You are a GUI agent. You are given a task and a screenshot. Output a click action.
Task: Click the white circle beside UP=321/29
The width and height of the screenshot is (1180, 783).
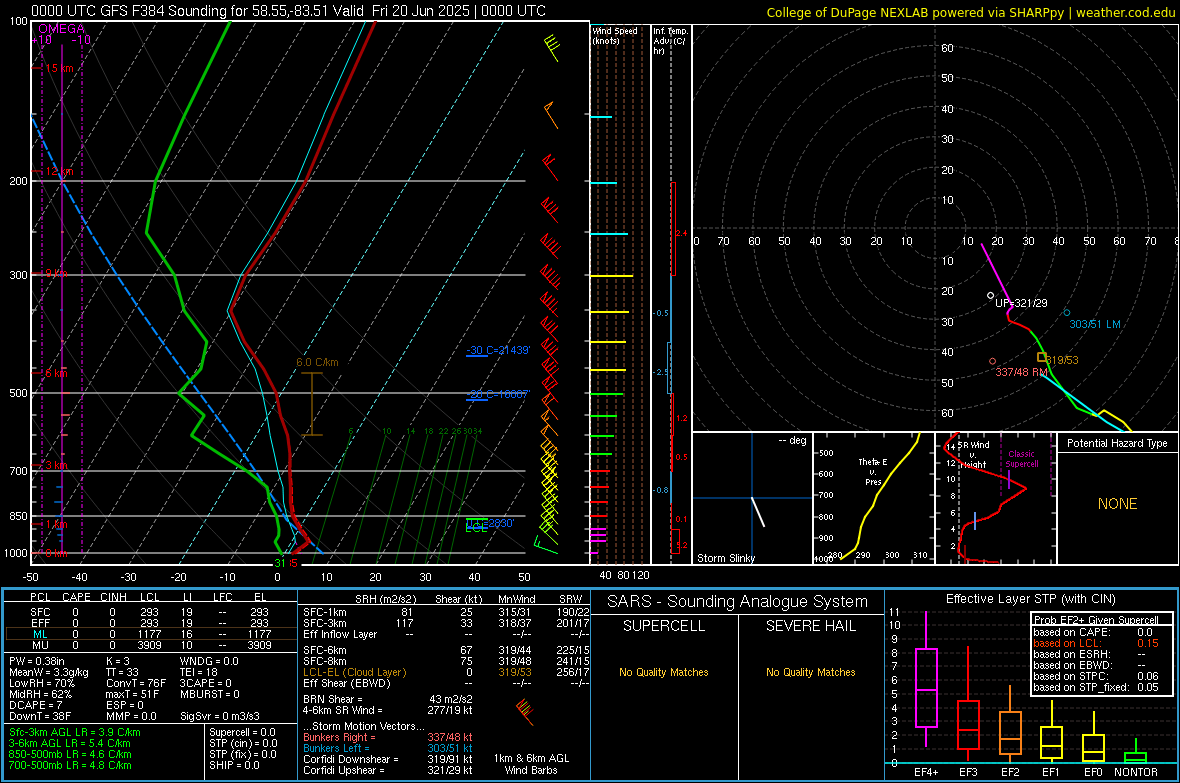[990, 296]
